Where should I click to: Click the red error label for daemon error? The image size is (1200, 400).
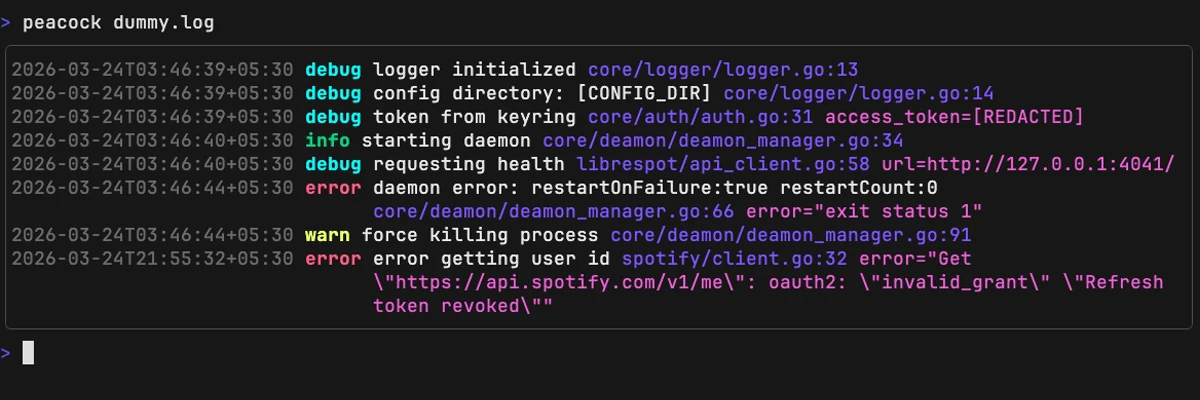(333, 188)
